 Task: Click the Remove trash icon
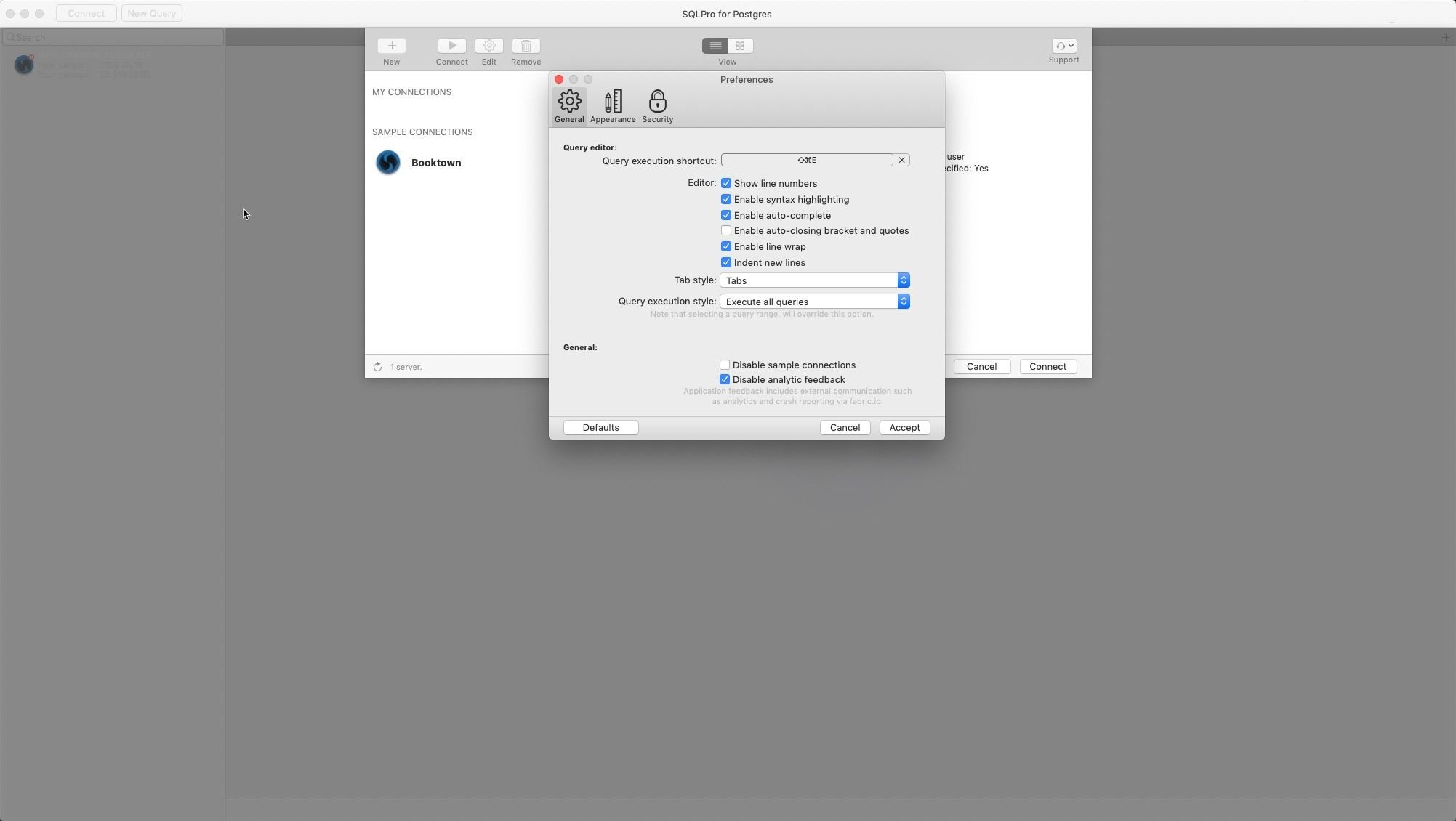526,46
